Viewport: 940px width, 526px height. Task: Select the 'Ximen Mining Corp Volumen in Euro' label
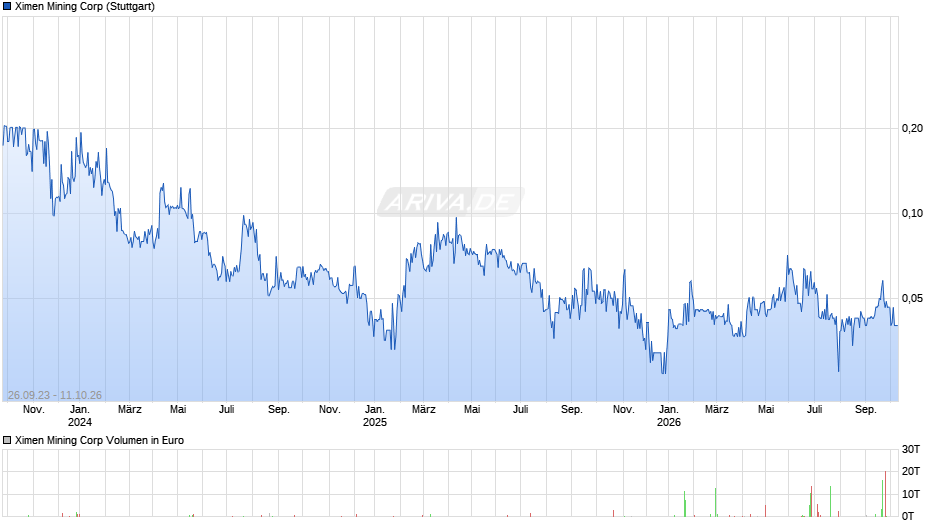pyautogui.click(x=100, y=440)
